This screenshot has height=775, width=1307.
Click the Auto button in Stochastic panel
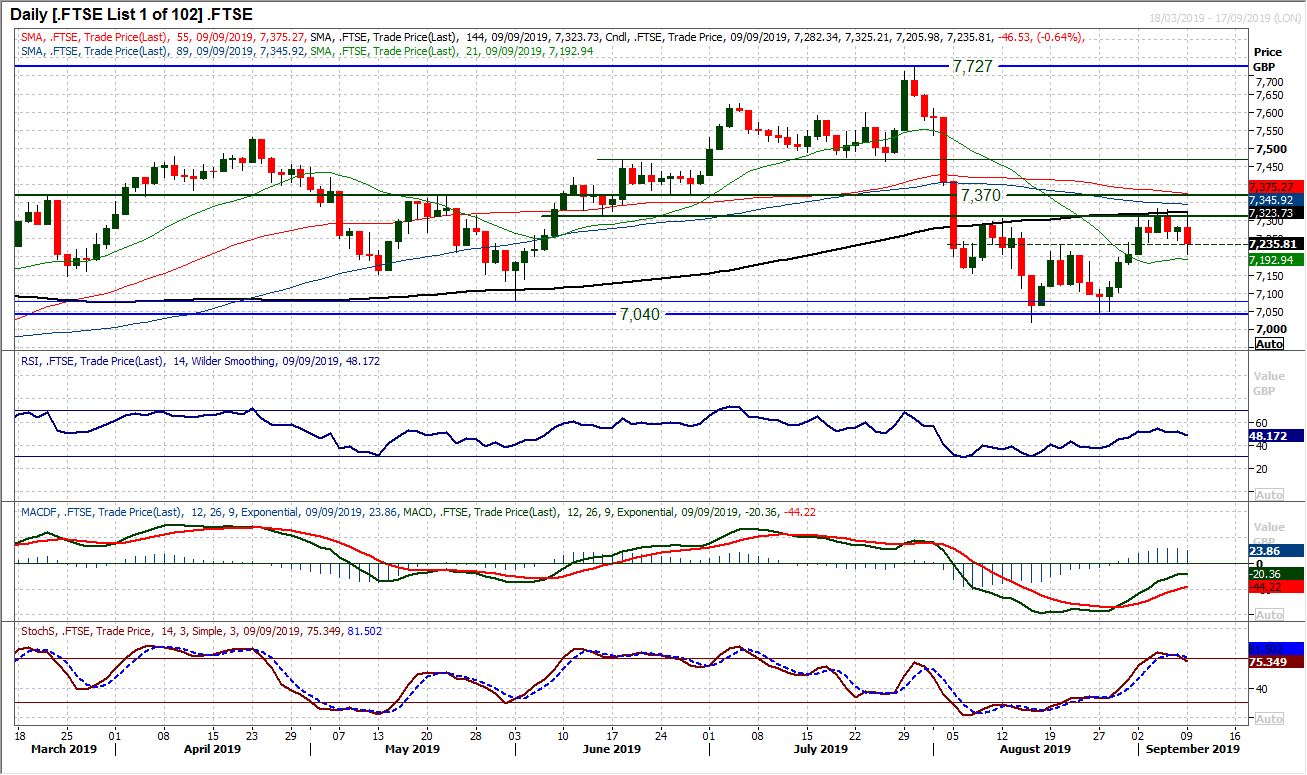[1269, 719]
